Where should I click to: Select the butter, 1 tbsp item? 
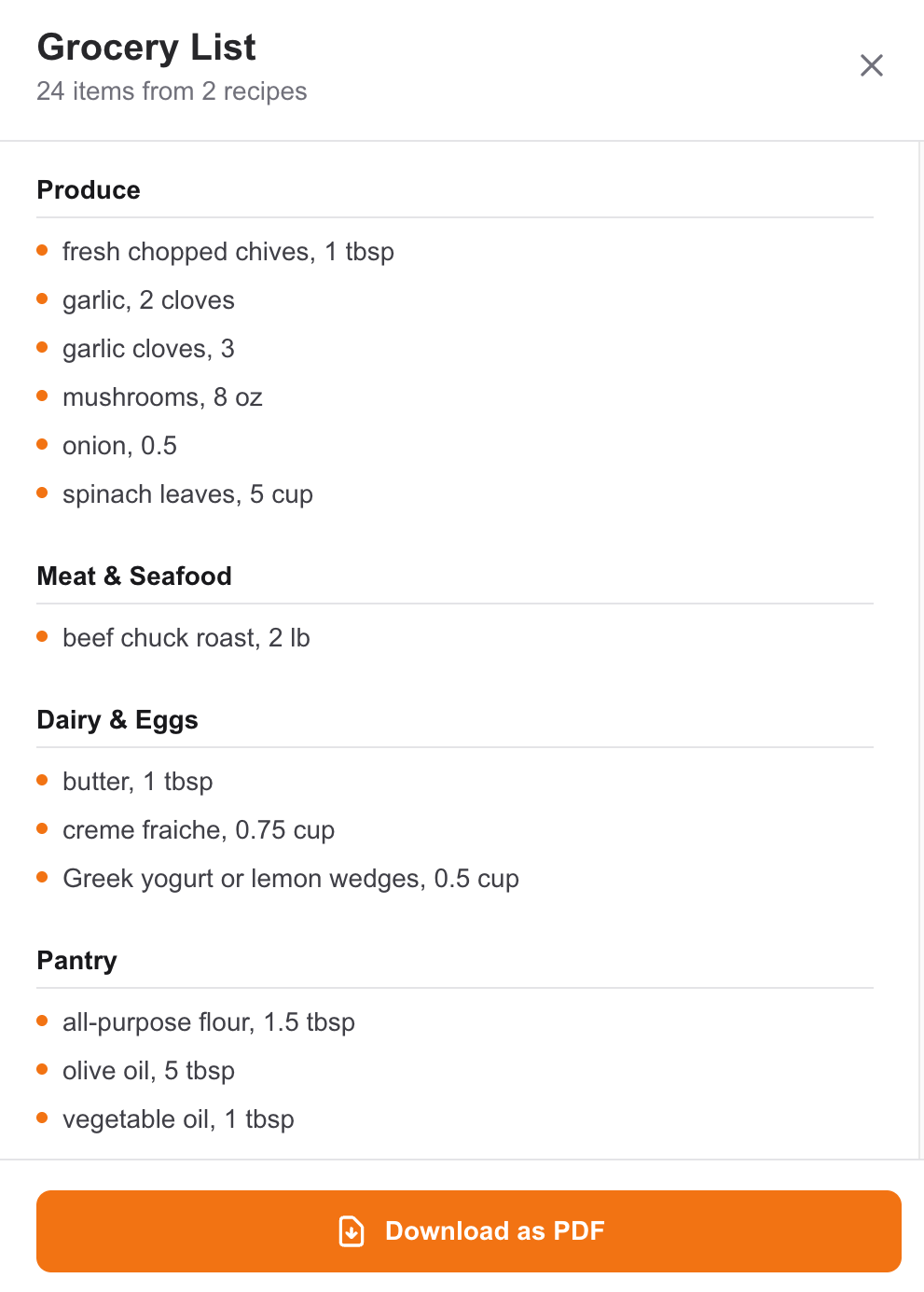[x=137, y=782]
